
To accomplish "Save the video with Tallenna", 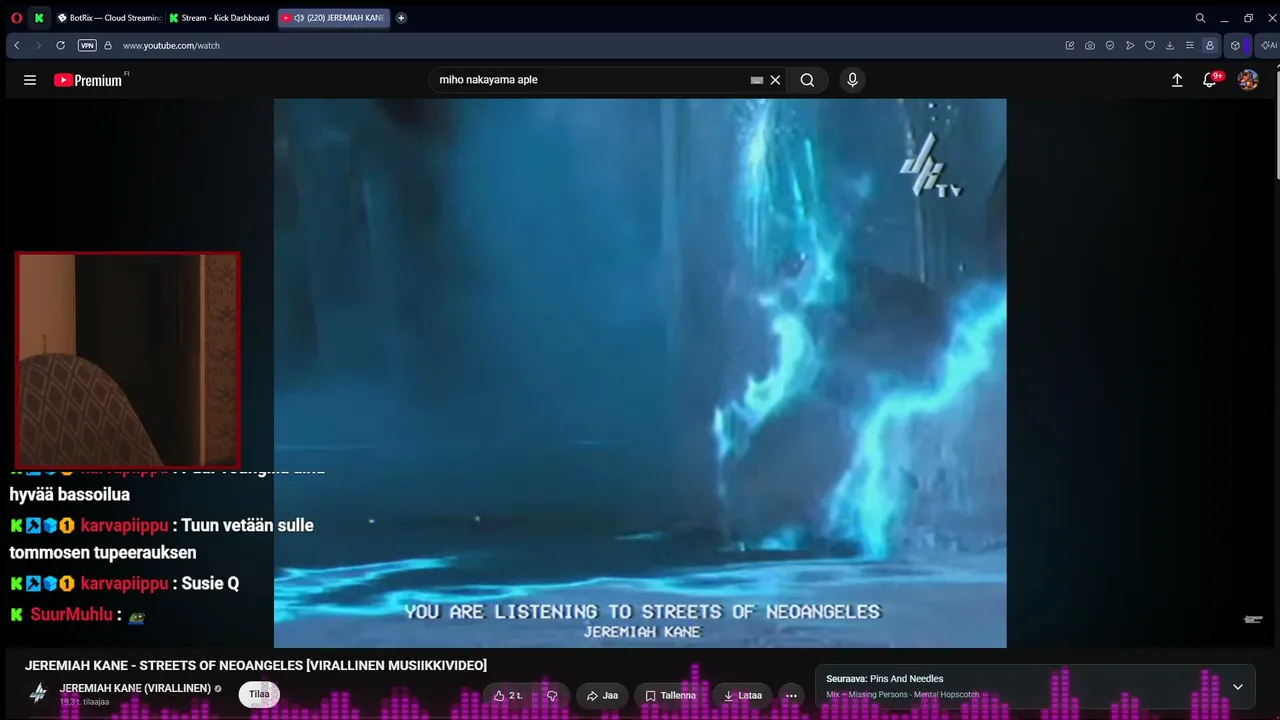I will click(x=671, y=696).
